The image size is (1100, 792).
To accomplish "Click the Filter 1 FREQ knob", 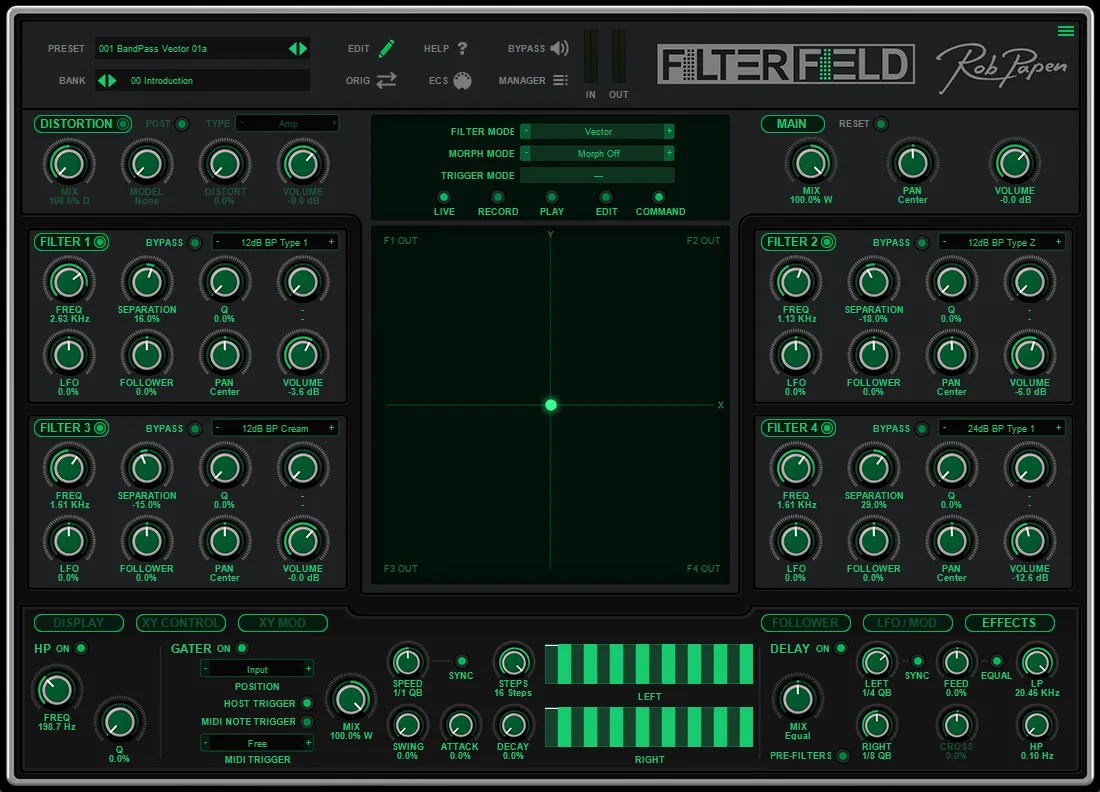I will (x=69, y=282).
